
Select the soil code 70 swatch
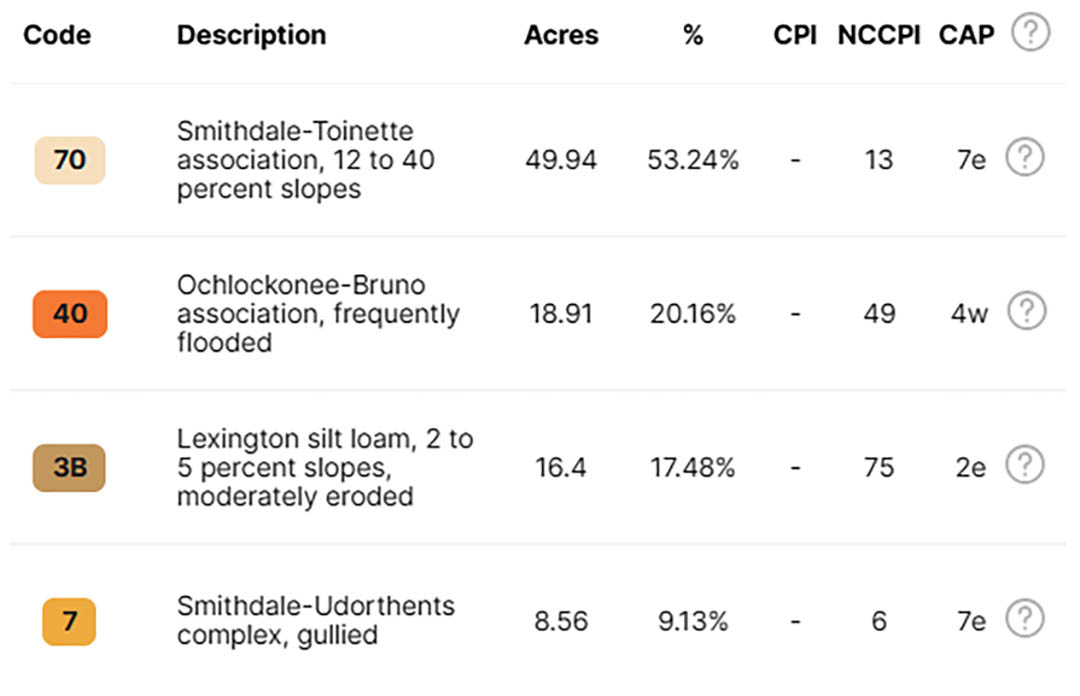tap(70, 160)
